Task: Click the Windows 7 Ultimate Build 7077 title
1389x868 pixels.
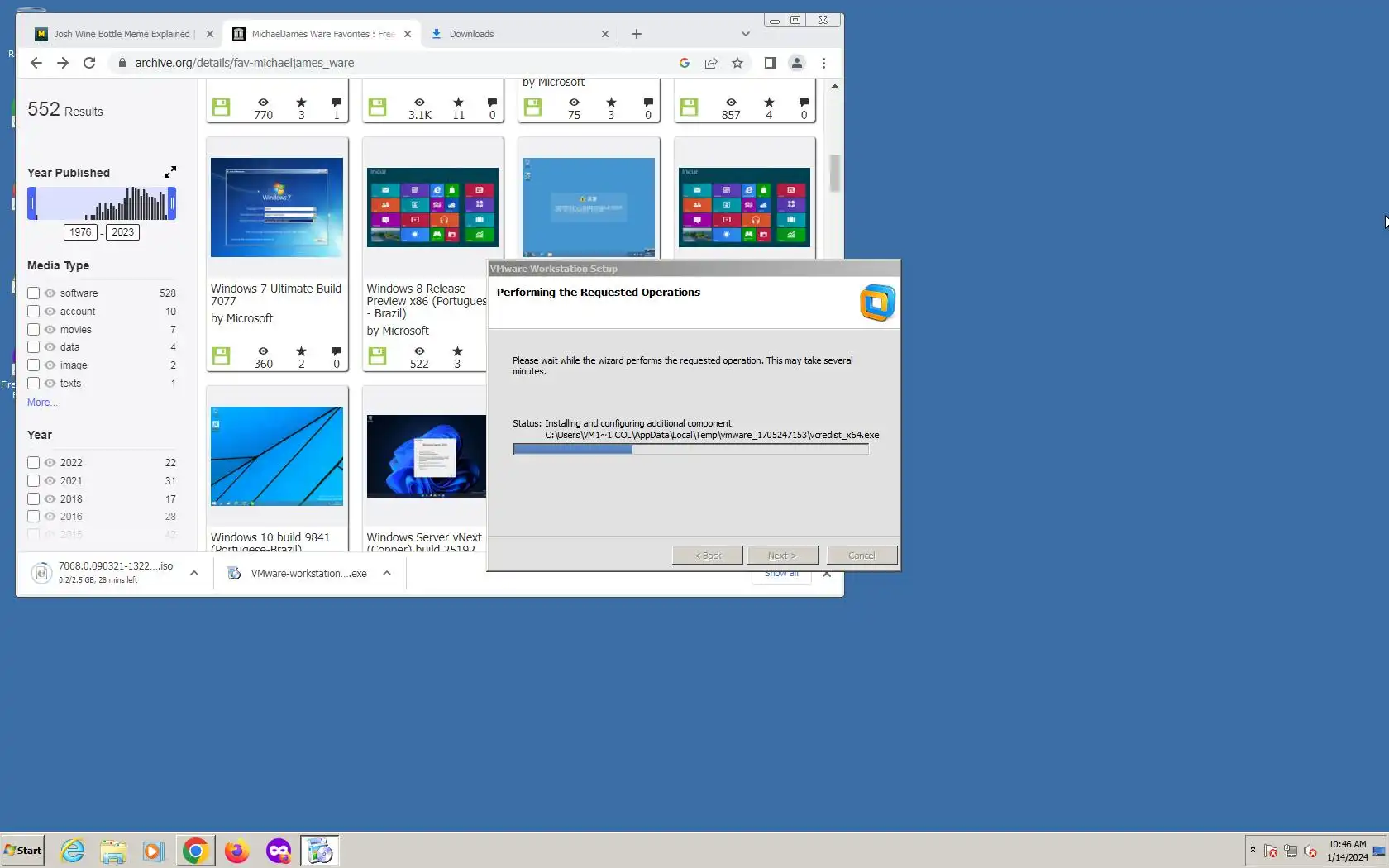Action: point(276,295)
